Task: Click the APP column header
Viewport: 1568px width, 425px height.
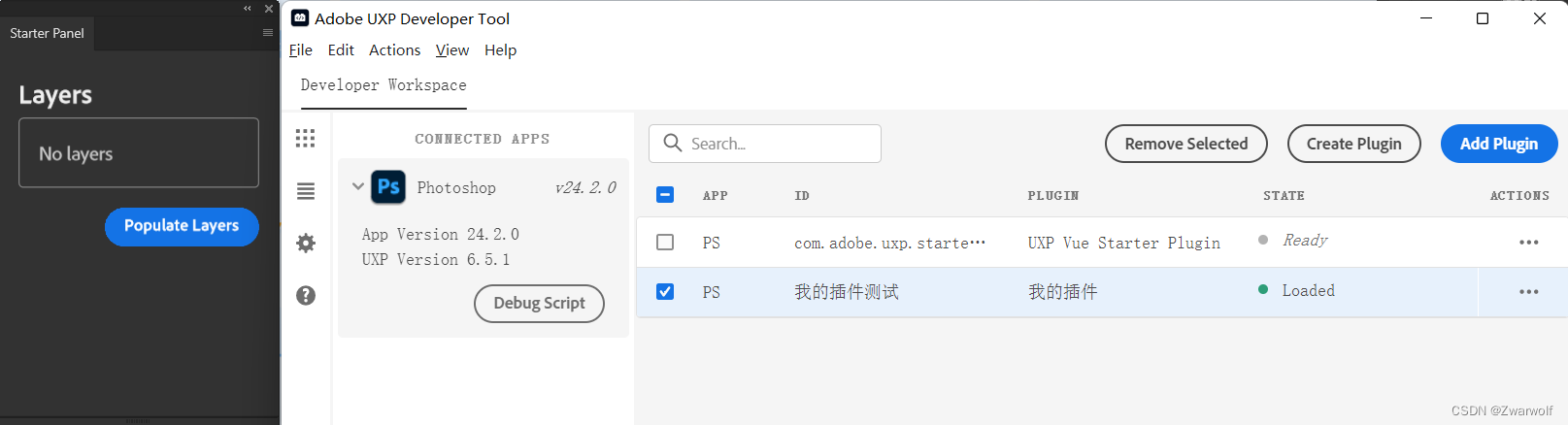Action: click(716, 195)
